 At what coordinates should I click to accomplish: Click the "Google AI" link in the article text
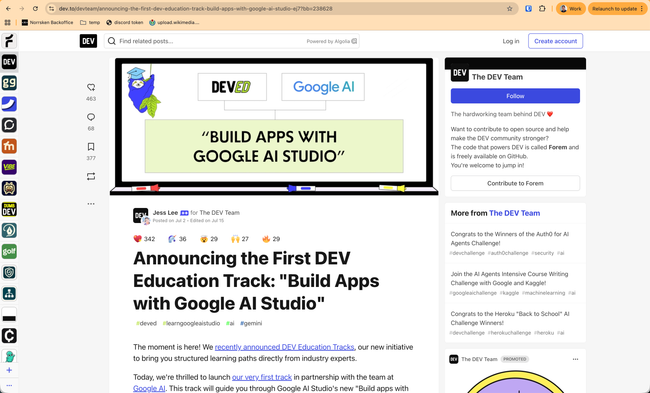tap(149, 388)
